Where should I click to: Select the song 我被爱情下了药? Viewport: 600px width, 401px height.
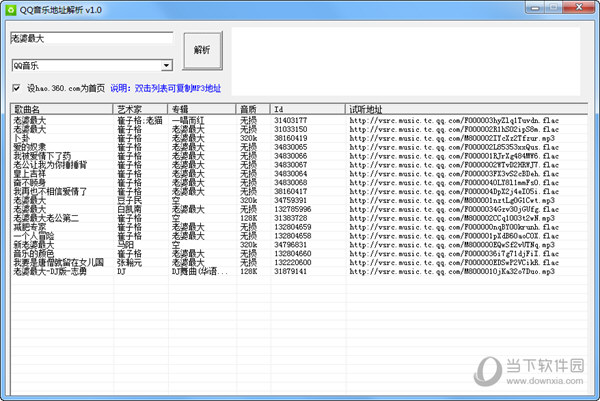click(x=42, y=156)
